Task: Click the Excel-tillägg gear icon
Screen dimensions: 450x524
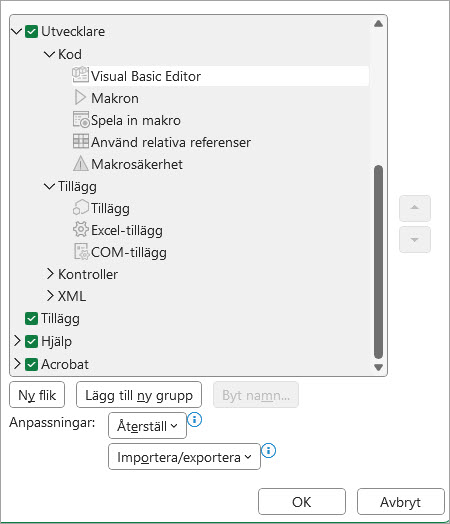Action: coord(81,230)
